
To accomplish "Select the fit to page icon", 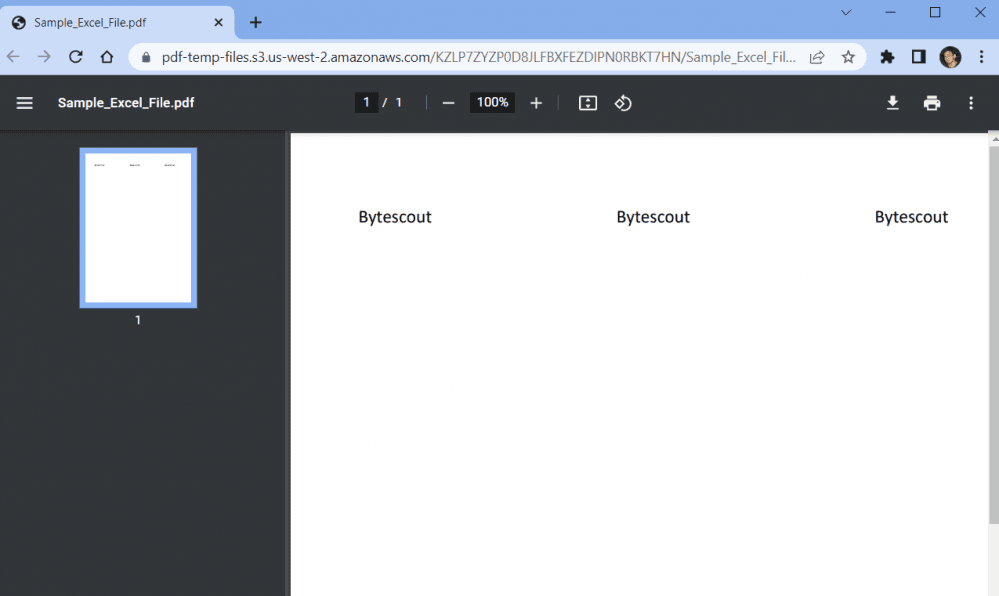I will pyautogui.click(x=587, y=102).
